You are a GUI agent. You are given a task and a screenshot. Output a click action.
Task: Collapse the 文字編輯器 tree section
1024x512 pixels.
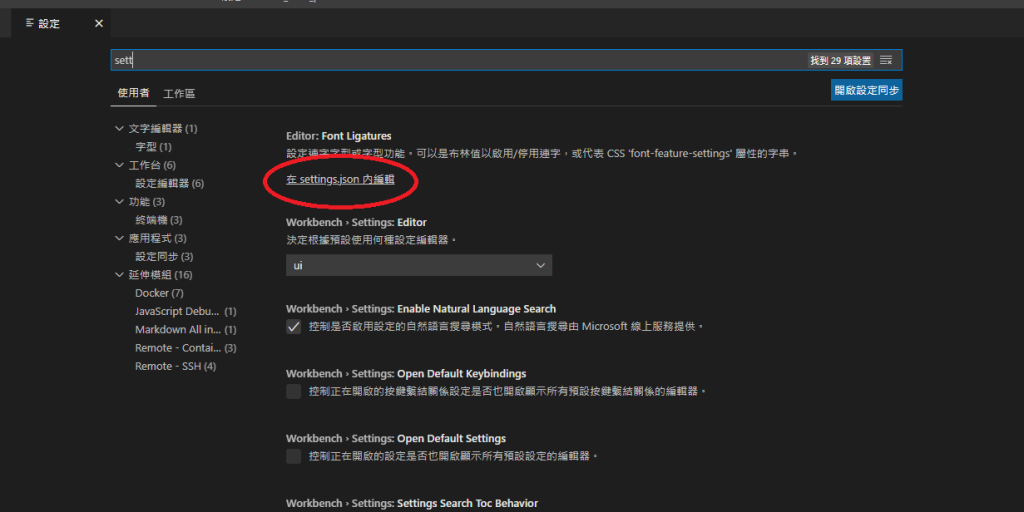point(119,129)
